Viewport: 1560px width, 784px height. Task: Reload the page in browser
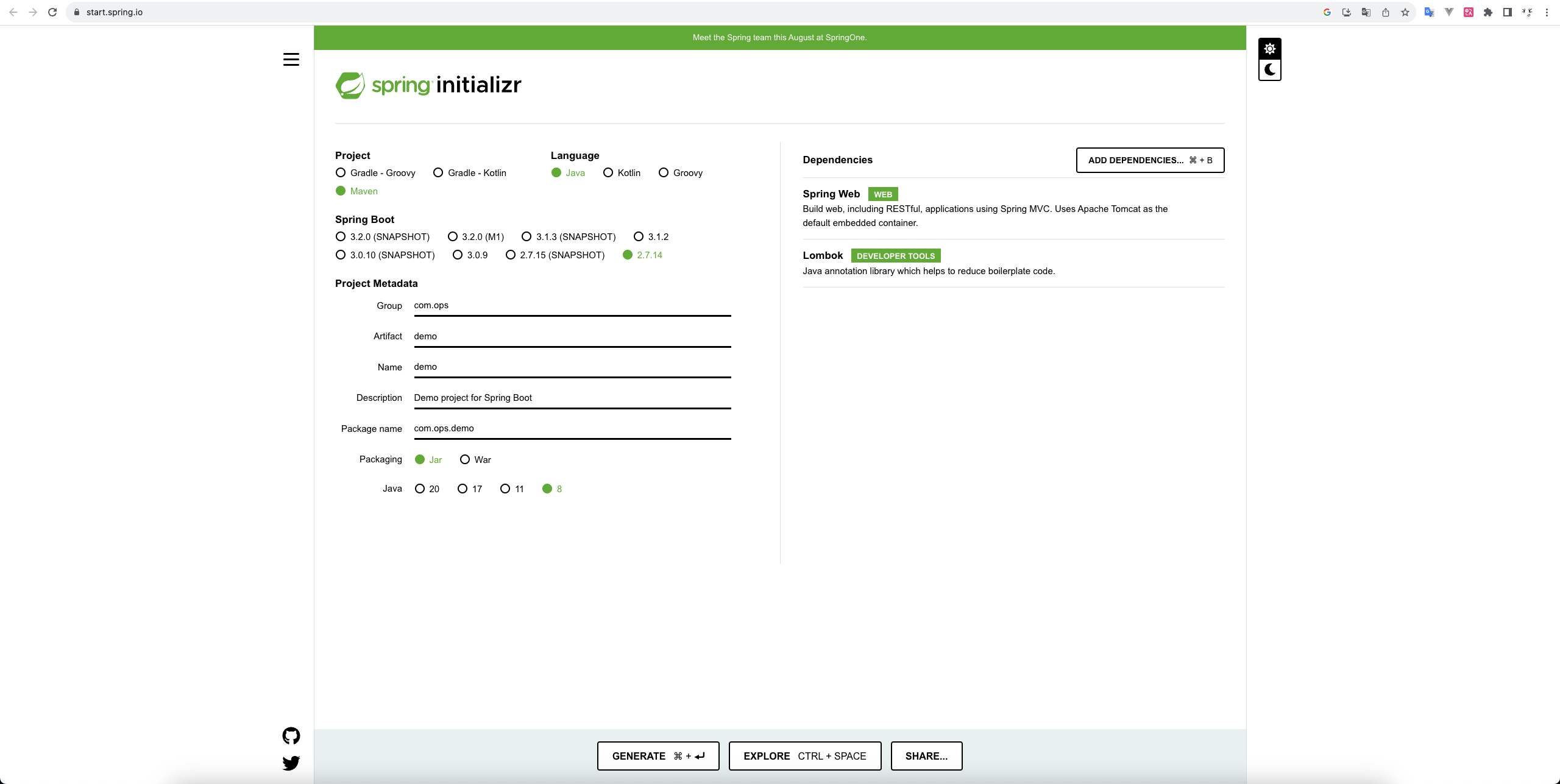52,12
